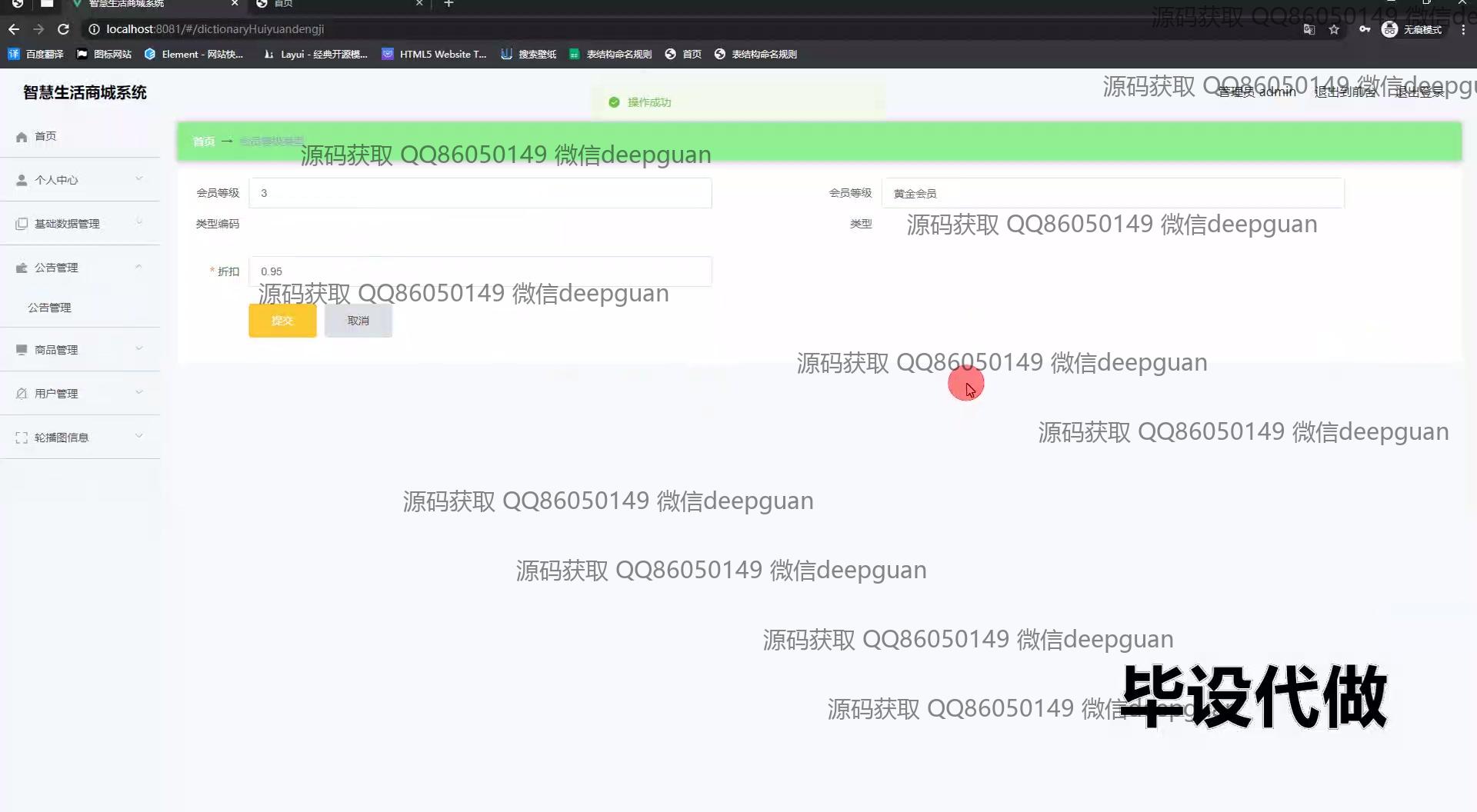Switch to the second browser tab 首页
Screen dimensions: 1477x812
[x=338, y=4]
